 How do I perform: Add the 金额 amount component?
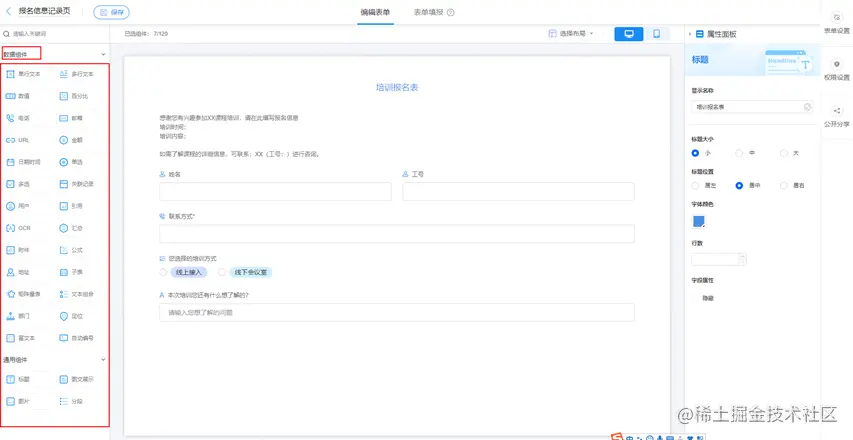coord(71,140)
